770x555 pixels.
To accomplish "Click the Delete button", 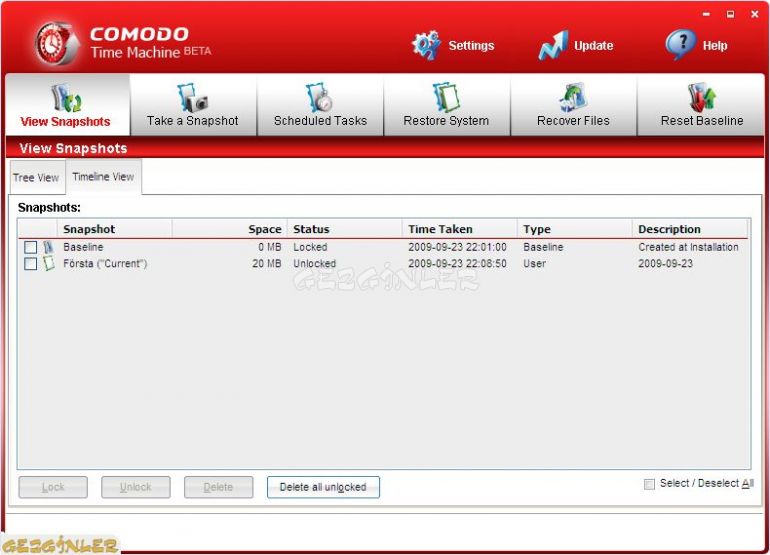I will tap(219, 487).
